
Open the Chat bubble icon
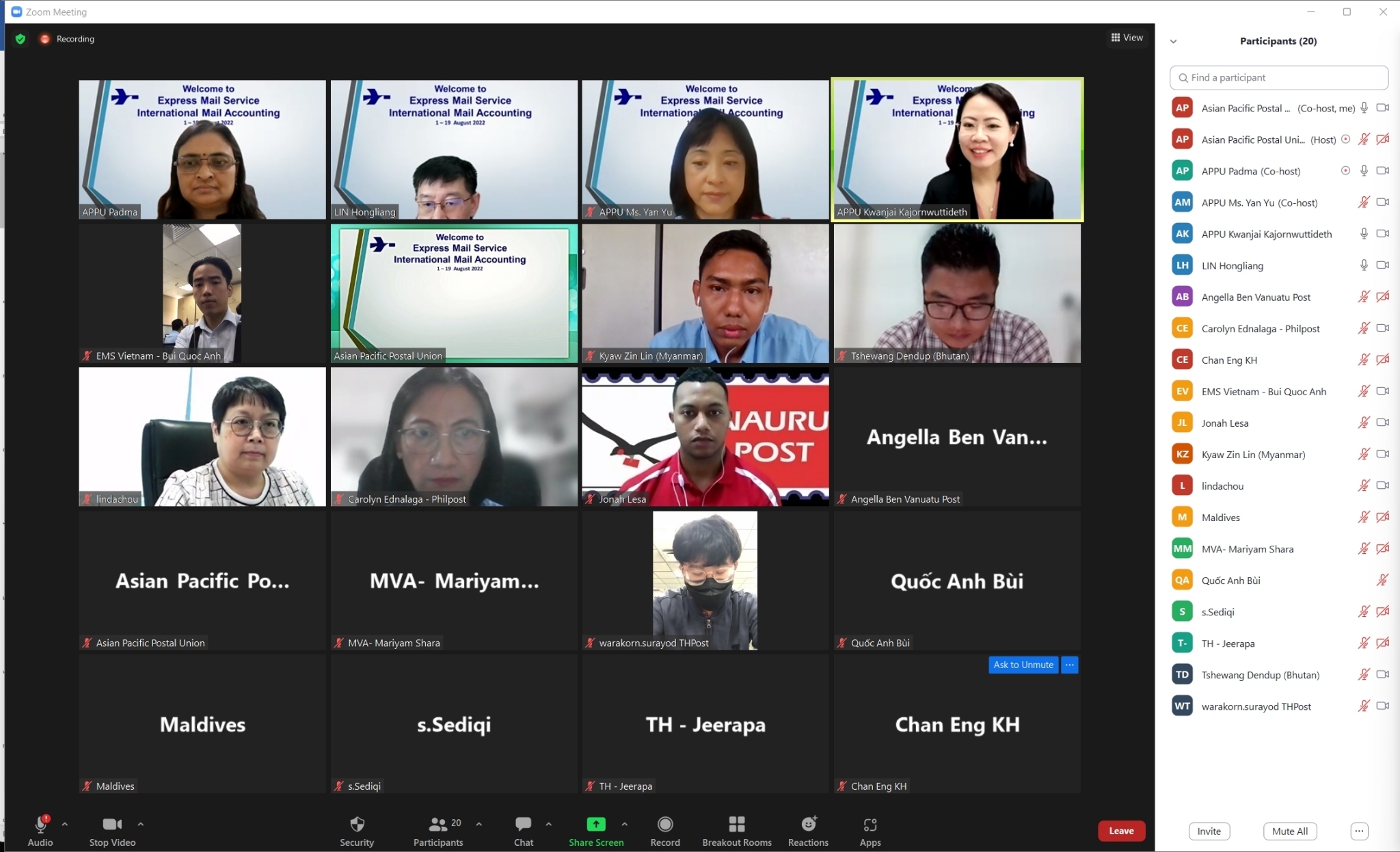524,824
